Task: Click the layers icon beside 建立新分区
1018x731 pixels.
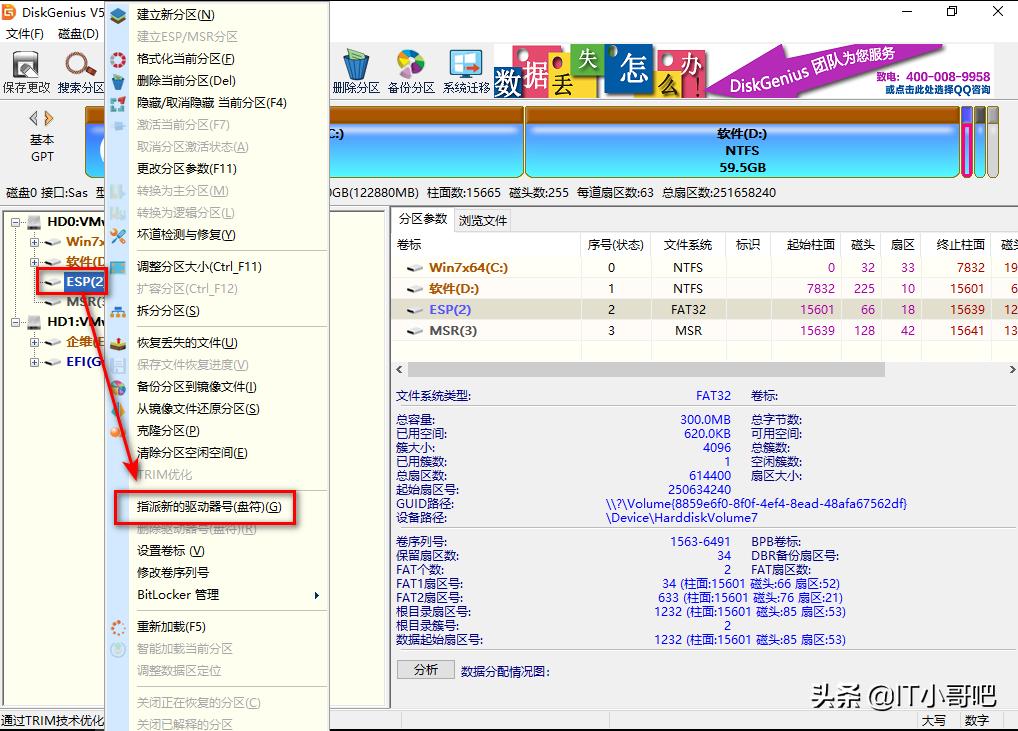Action: pos(120,17)
